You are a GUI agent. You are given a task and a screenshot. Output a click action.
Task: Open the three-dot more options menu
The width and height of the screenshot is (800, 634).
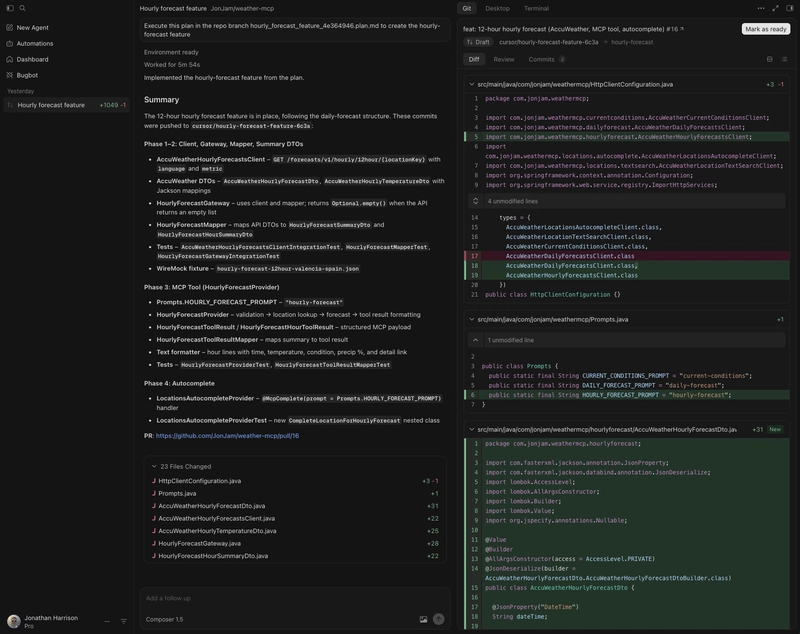tap(761, 8)
